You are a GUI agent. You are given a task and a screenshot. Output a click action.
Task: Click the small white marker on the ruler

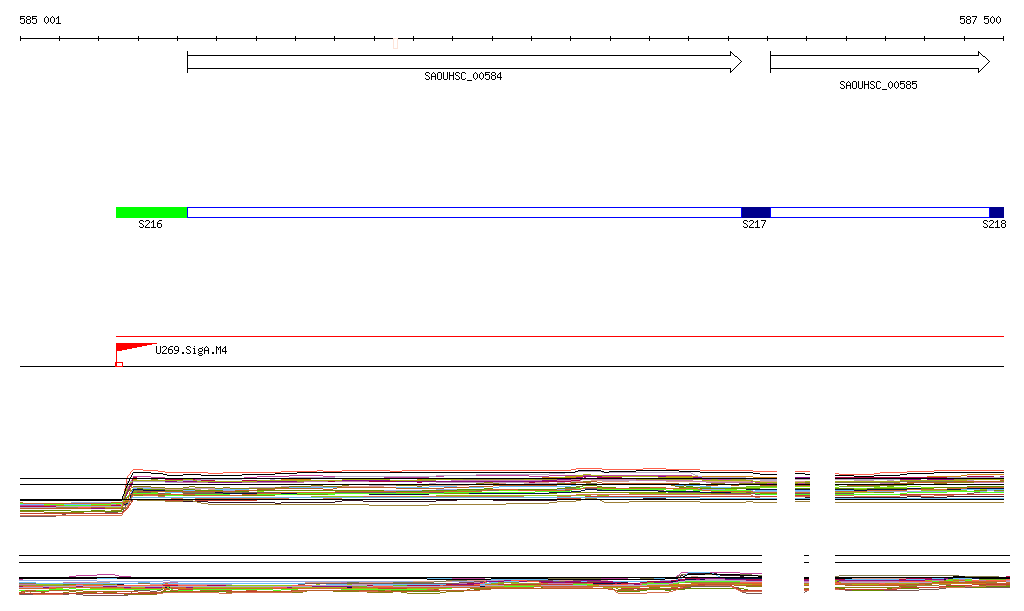[395, 43]
